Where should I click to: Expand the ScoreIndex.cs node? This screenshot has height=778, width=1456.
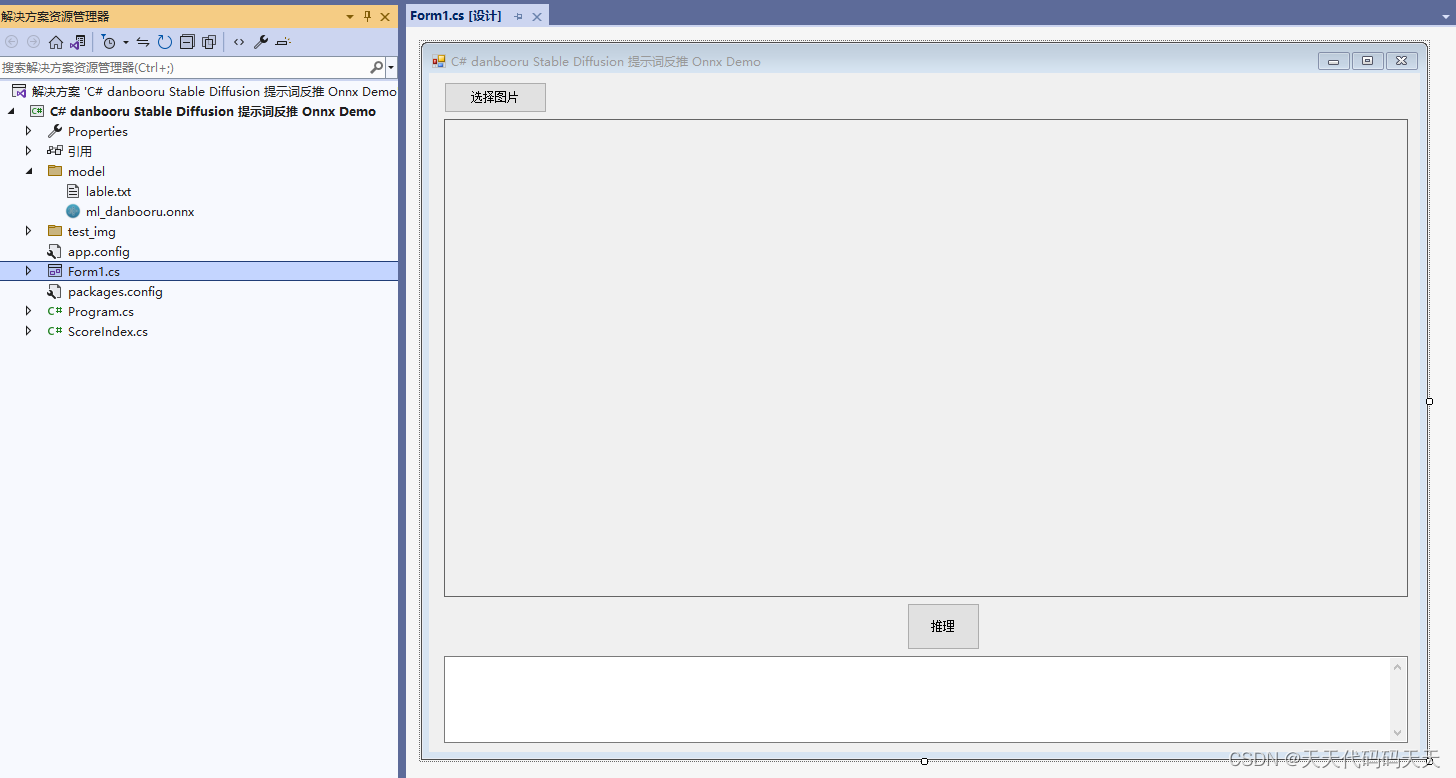(x=29, y=331)
